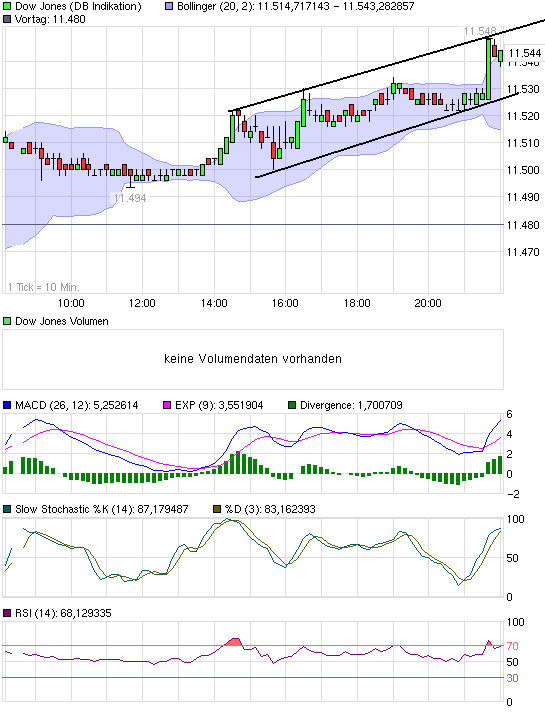Viewport: 545px width, 723px height.
Task: Click the 'RSI (14): 68,129335' label
Action: 63,613
